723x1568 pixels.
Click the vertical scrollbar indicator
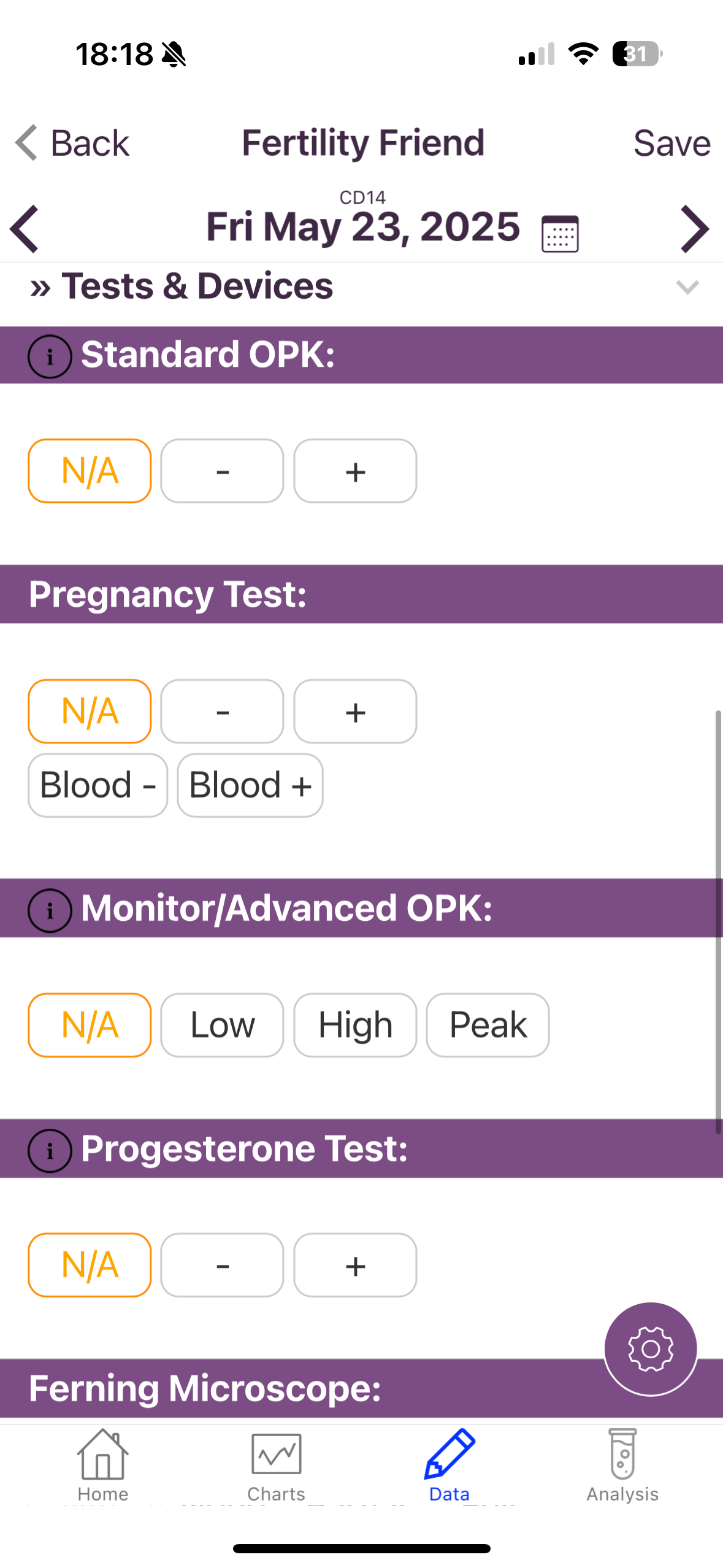point(717,920)
